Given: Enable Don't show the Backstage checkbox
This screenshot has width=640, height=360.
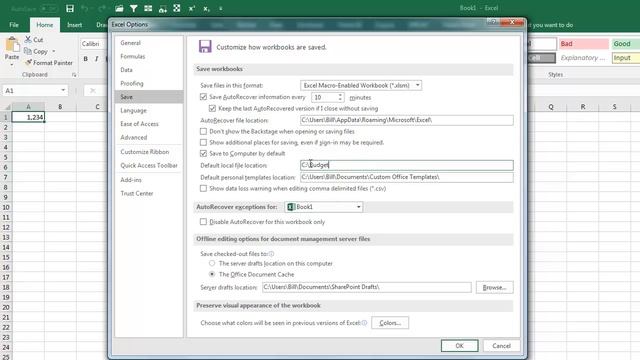Looking at the screenshot, I should tap(203, 131).
